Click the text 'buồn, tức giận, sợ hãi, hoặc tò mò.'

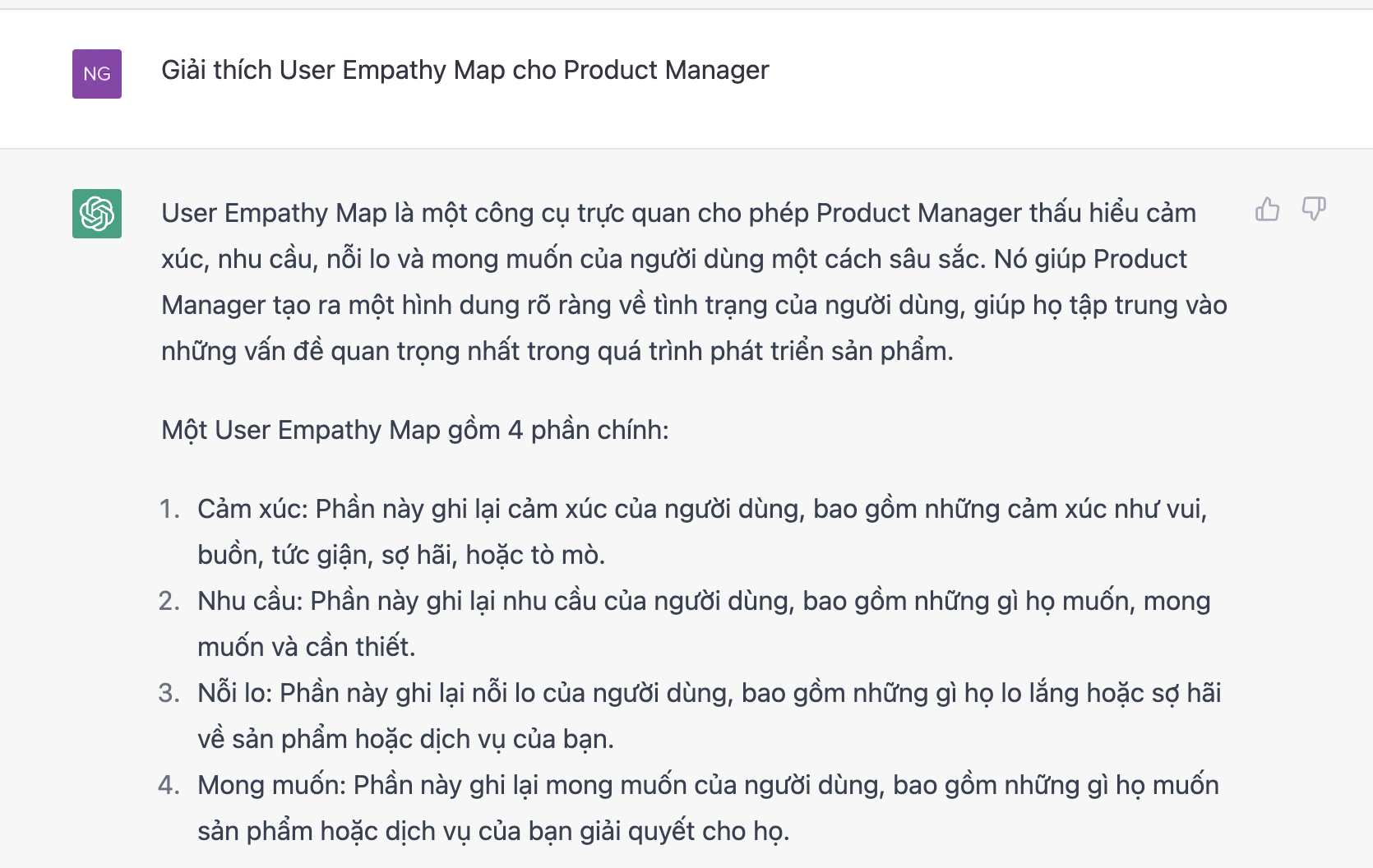(401, 555)
